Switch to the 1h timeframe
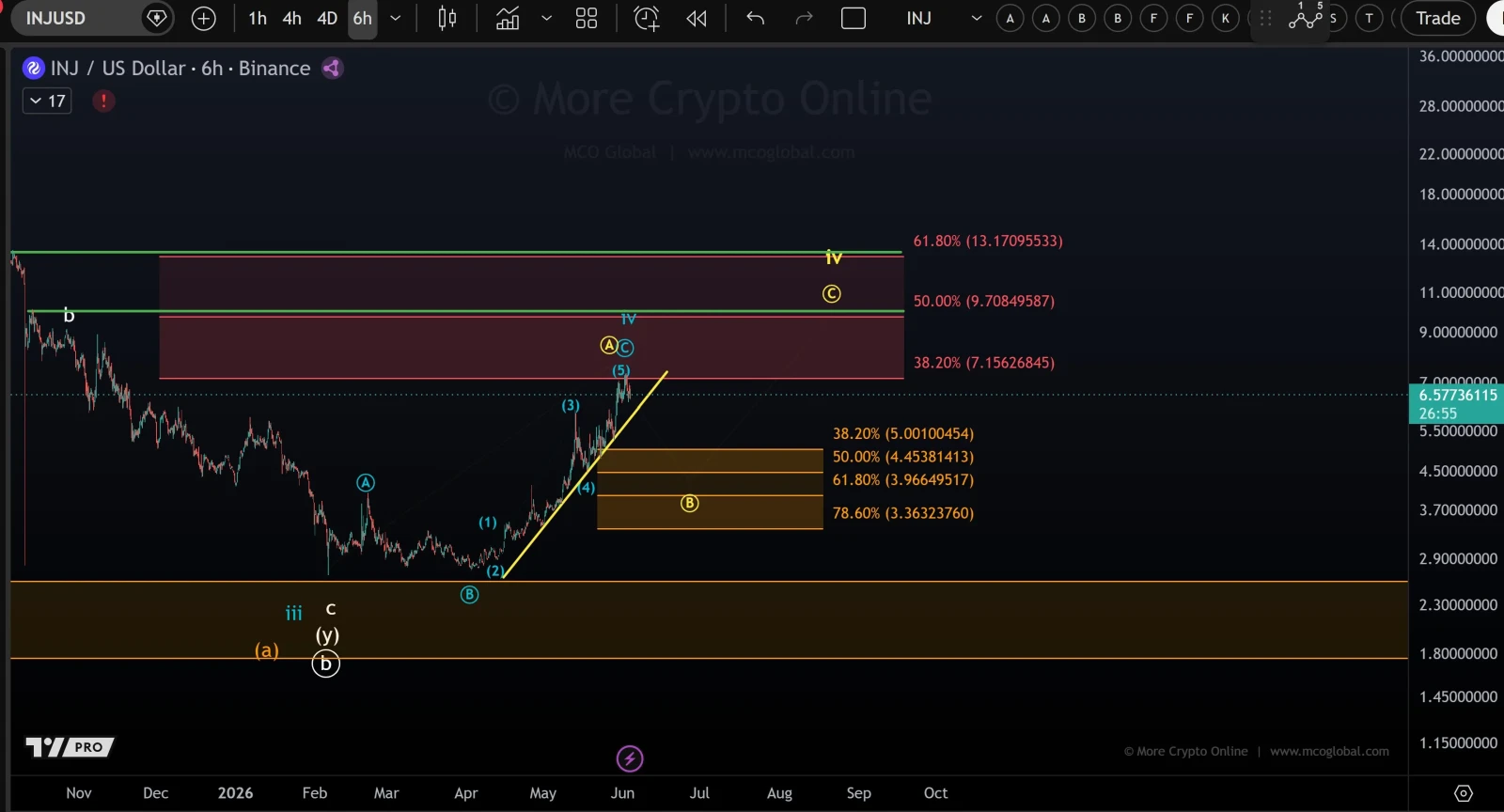1504x812 pixels. [258, 18]
